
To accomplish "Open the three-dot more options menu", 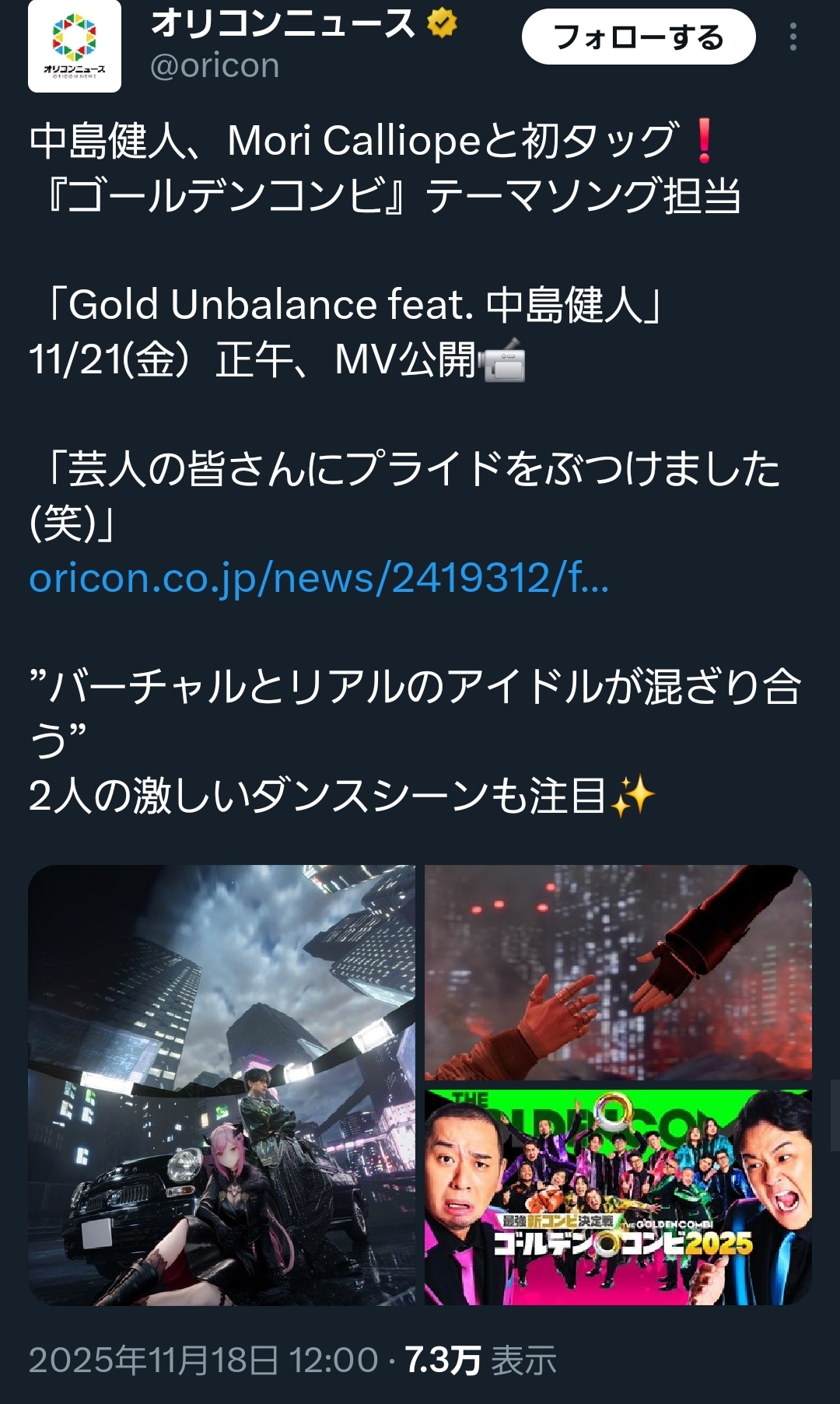I will click(793, 37).
